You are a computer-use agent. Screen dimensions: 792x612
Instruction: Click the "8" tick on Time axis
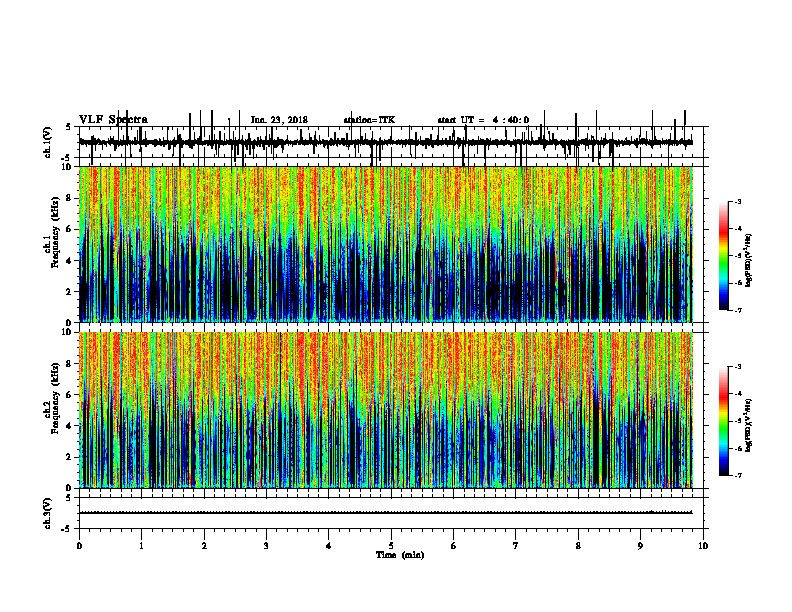tap(578, 546)
